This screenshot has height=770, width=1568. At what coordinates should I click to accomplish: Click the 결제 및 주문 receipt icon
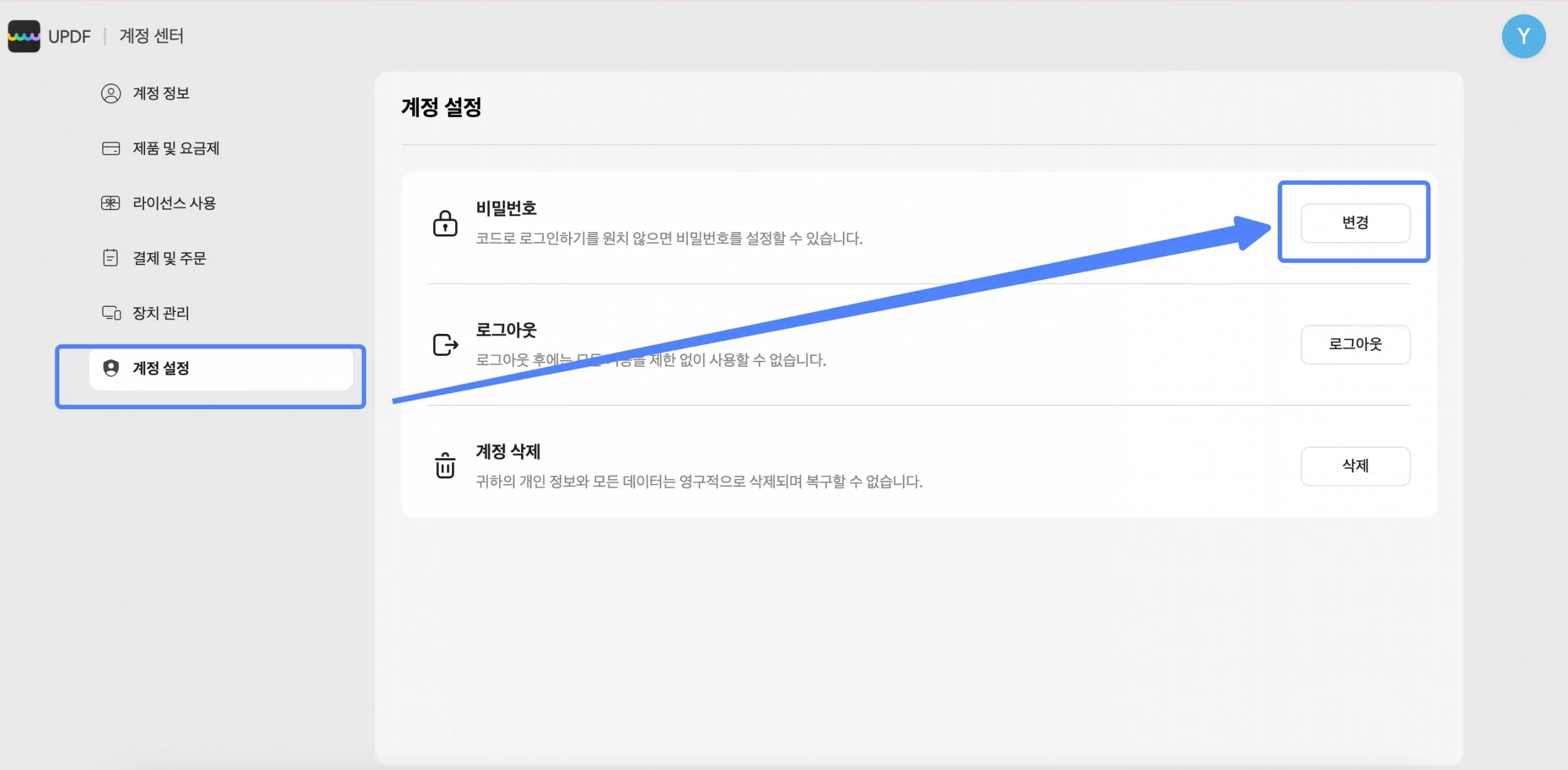point(111,258)
